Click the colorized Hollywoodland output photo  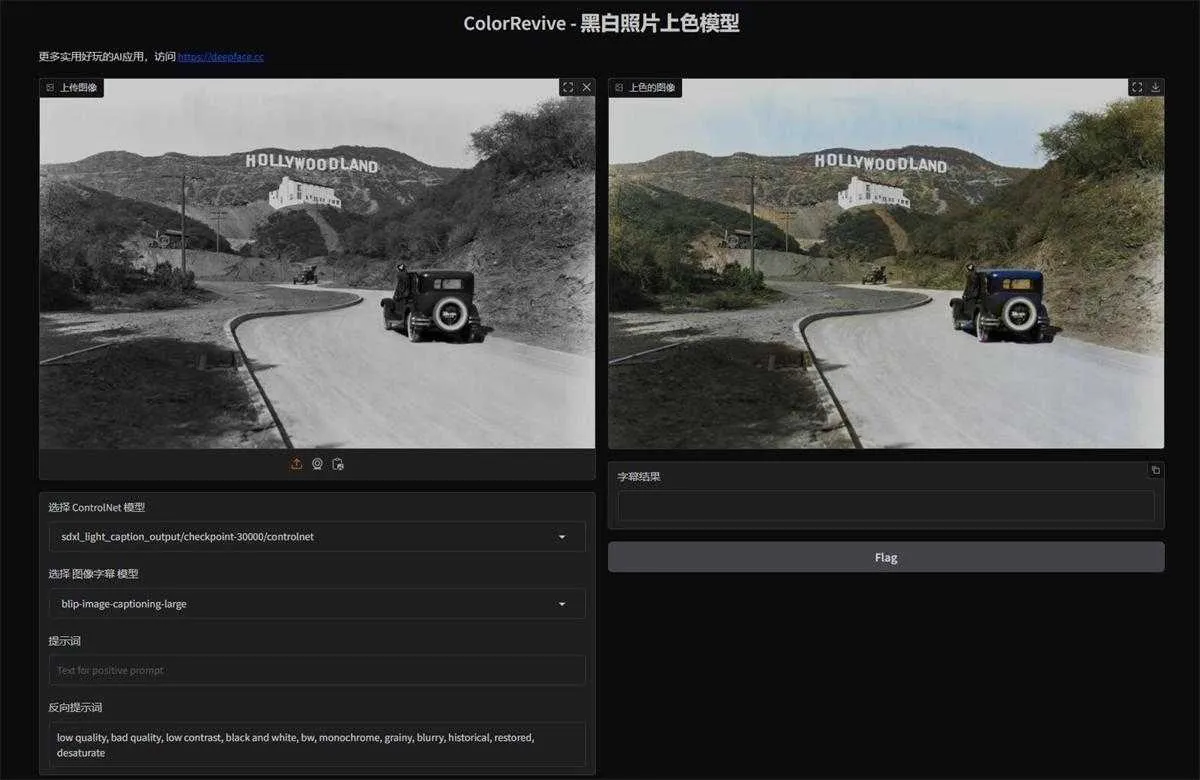click(x=886, y=264)
